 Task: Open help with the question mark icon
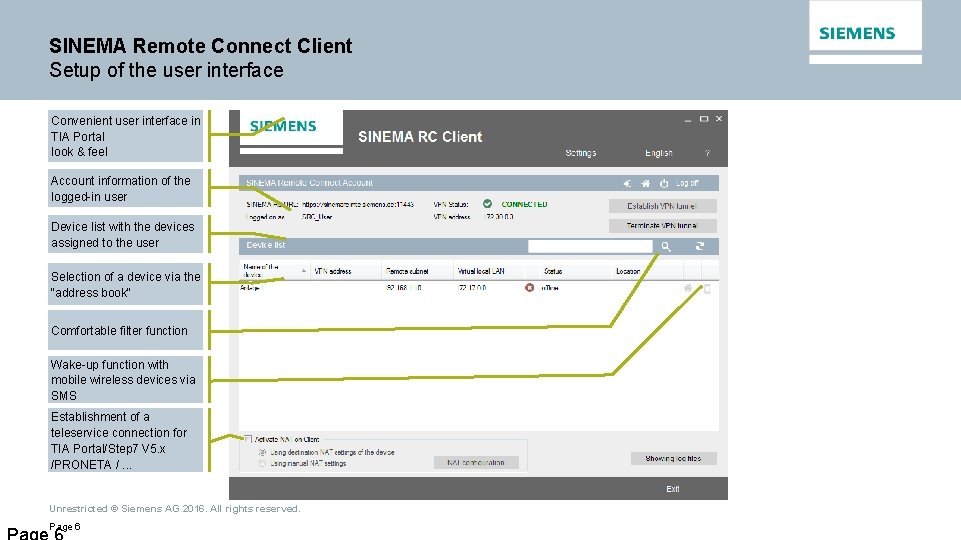tap(707, 153)
